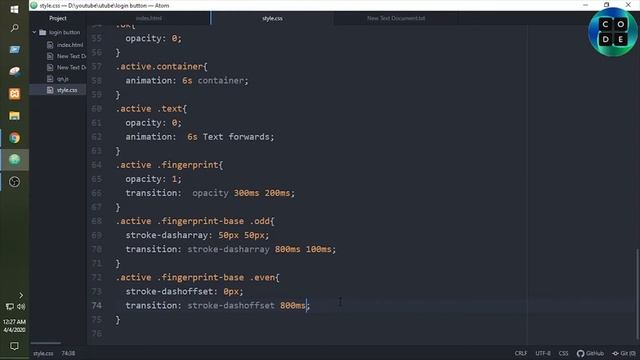Click the Project panel header
The width and height of the screenshot is (640, 360).
pos(58,18)
